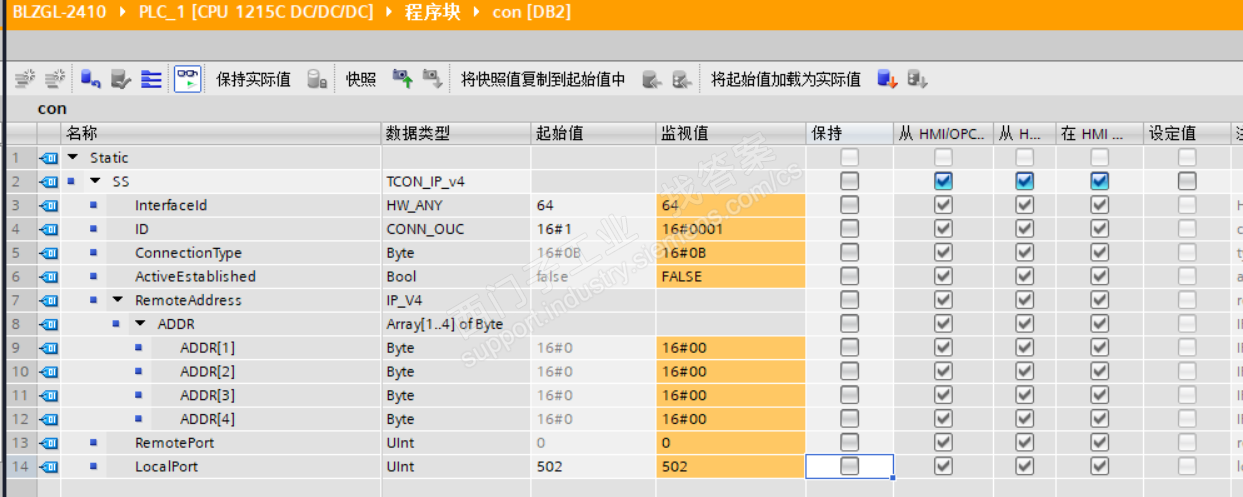Click the start value 16#1 for ID
The width and height of the screenshot is (1243, 497).
pyautogui.click(x=594, y=229)
